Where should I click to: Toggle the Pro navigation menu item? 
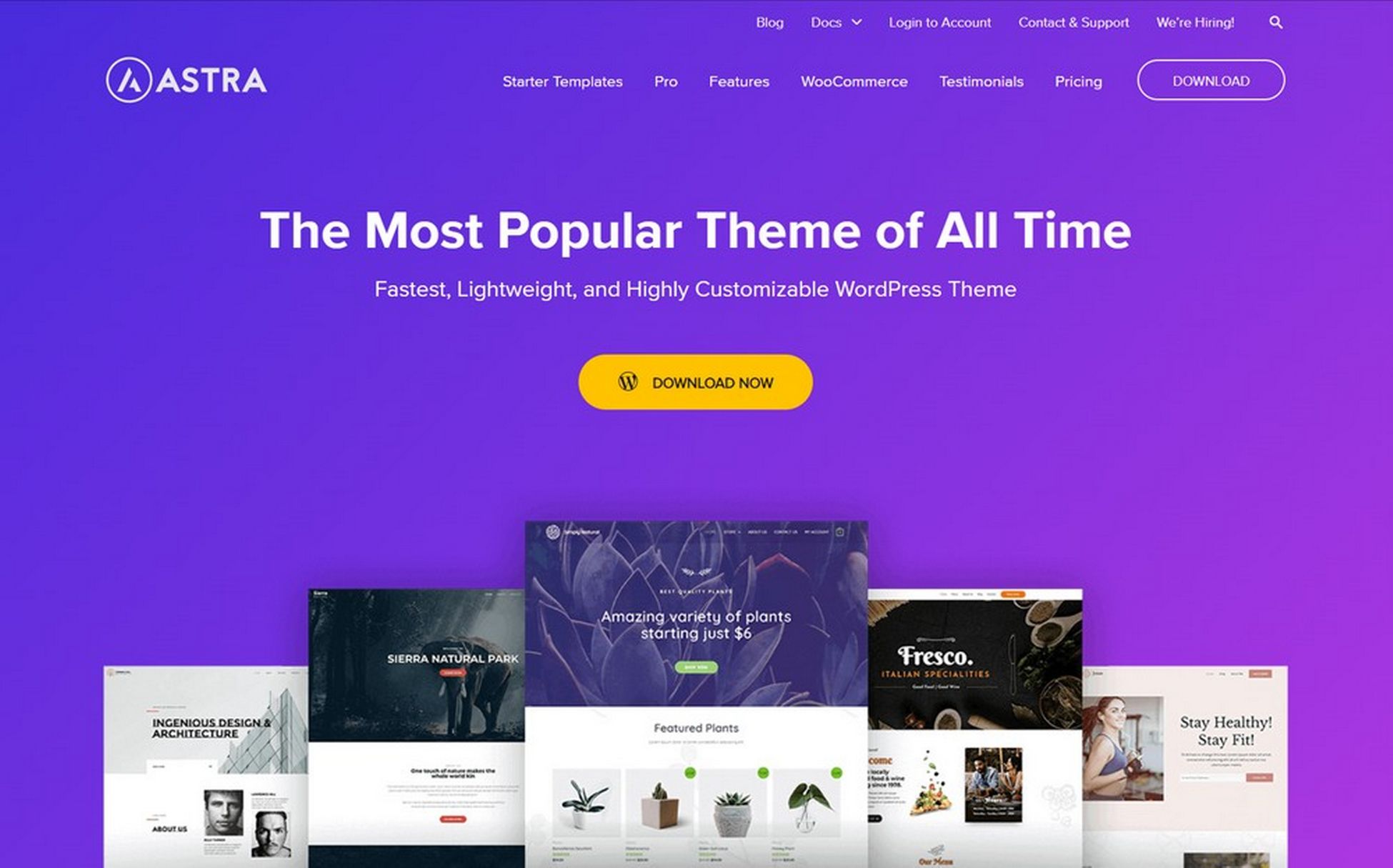[x=666, y=81]
